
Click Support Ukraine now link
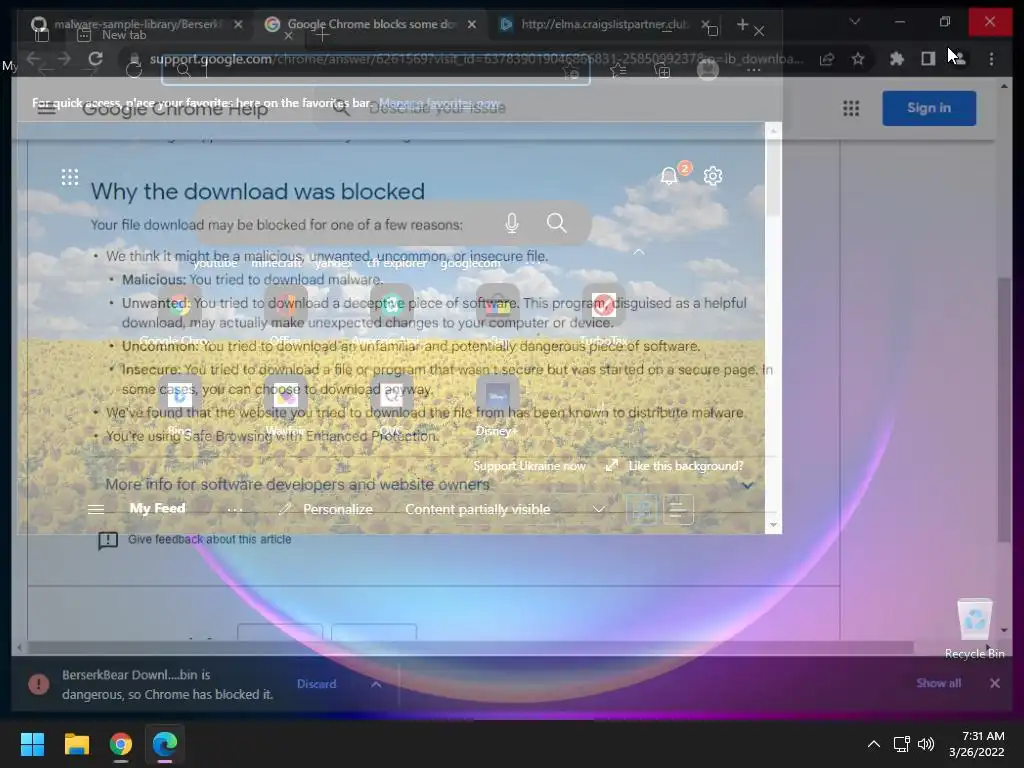click(529, 466)
